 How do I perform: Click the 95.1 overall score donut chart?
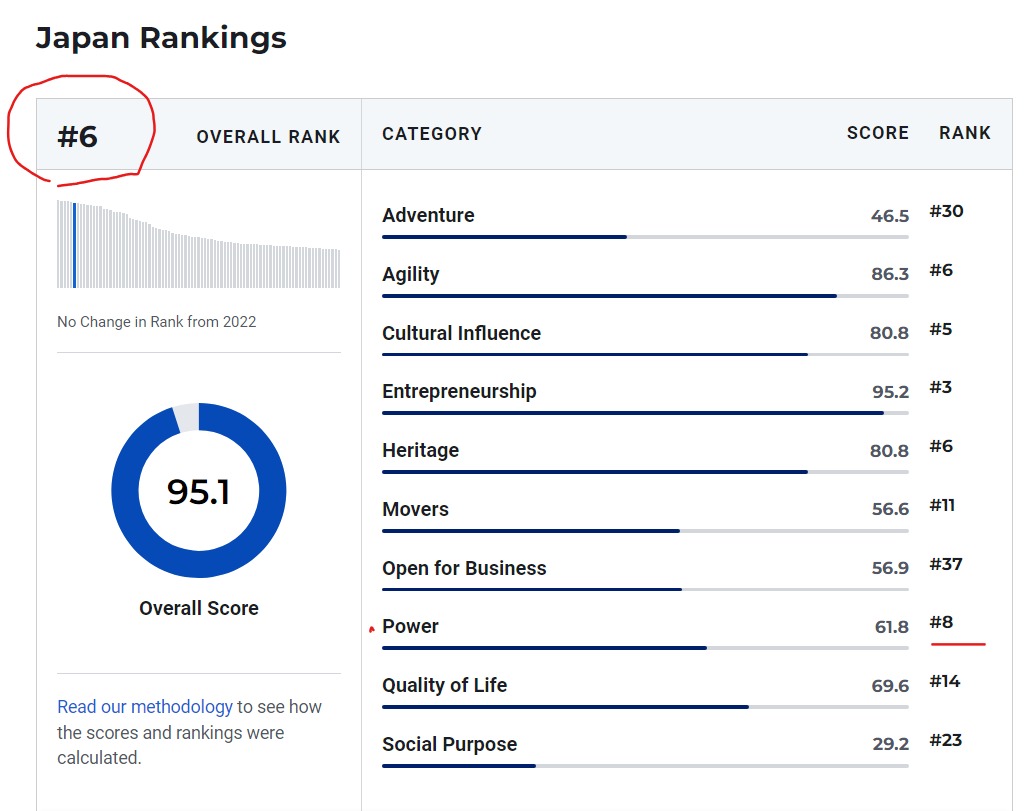click(199, 491)
